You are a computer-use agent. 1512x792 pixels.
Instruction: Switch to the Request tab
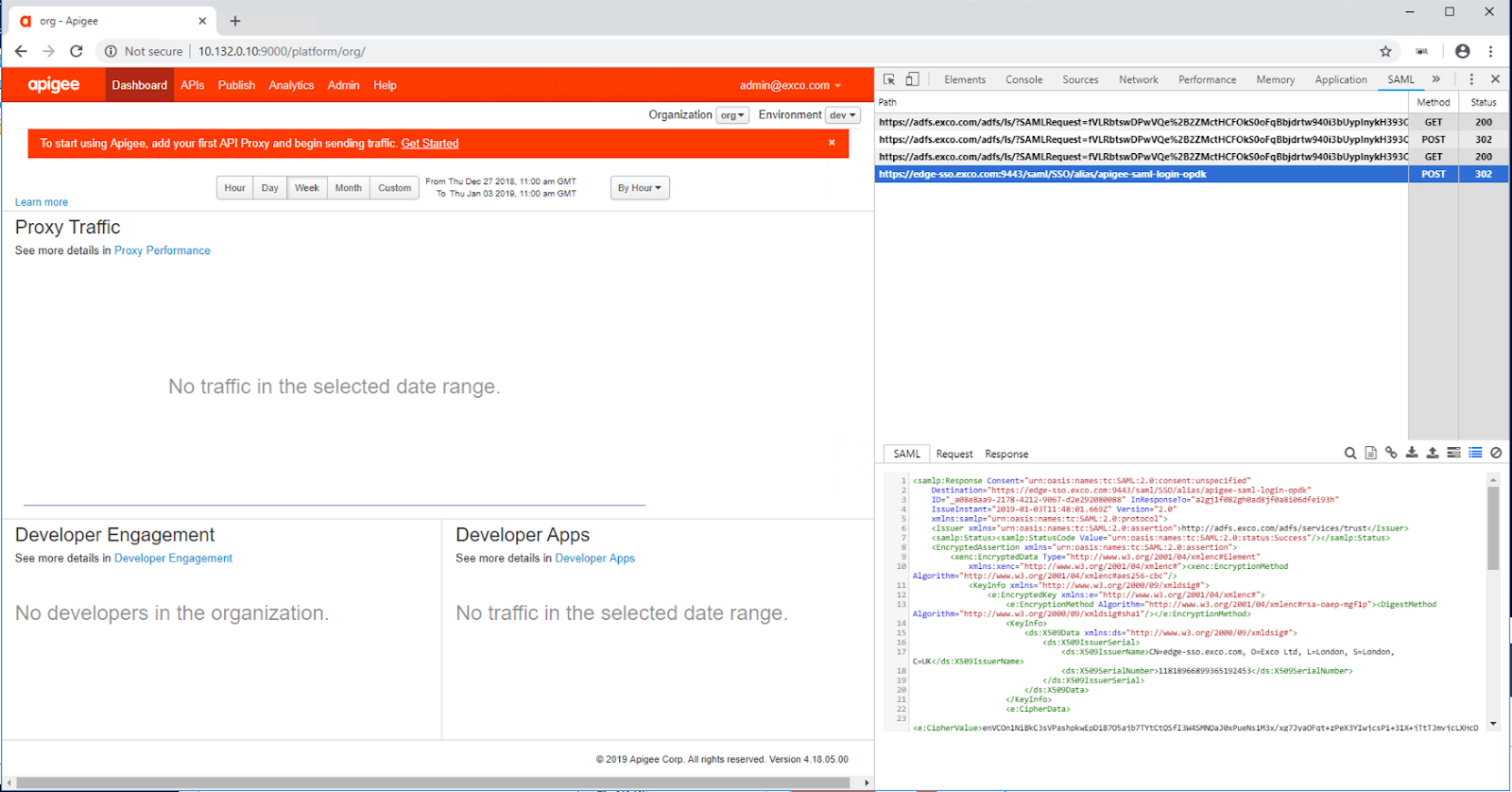954,455
